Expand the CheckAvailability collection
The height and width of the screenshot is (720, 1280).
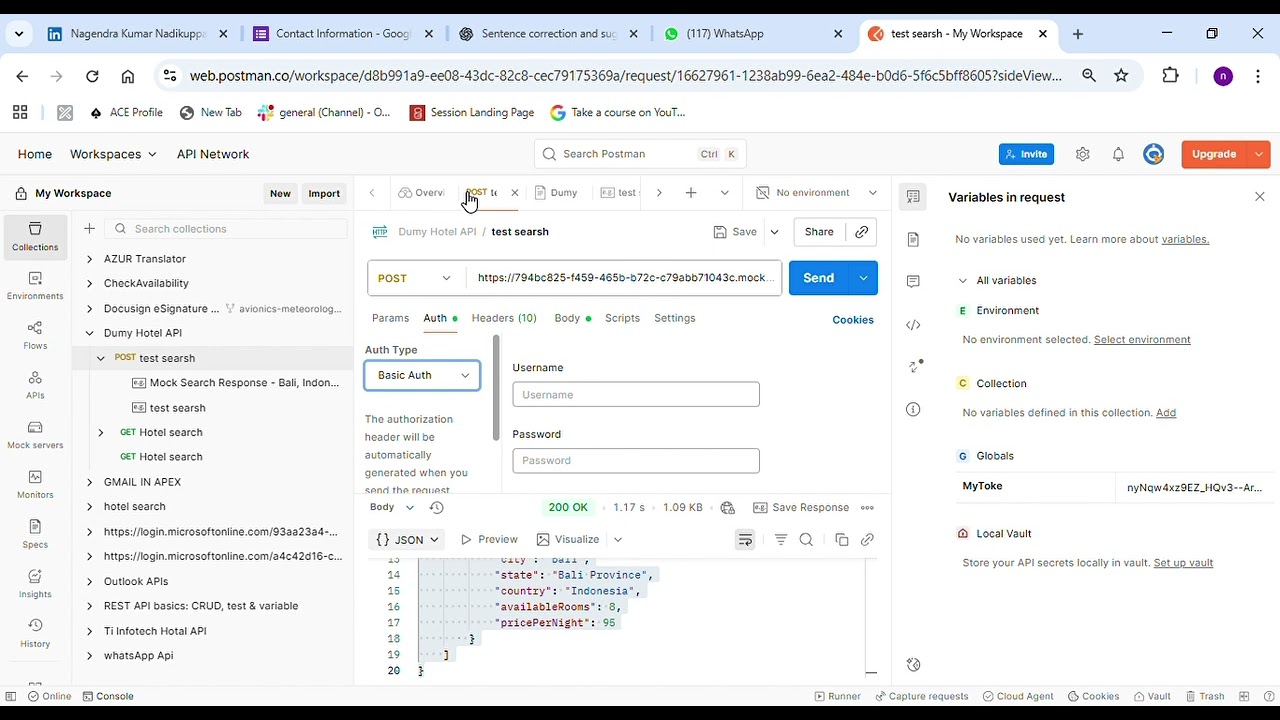(x=89, y=284)
